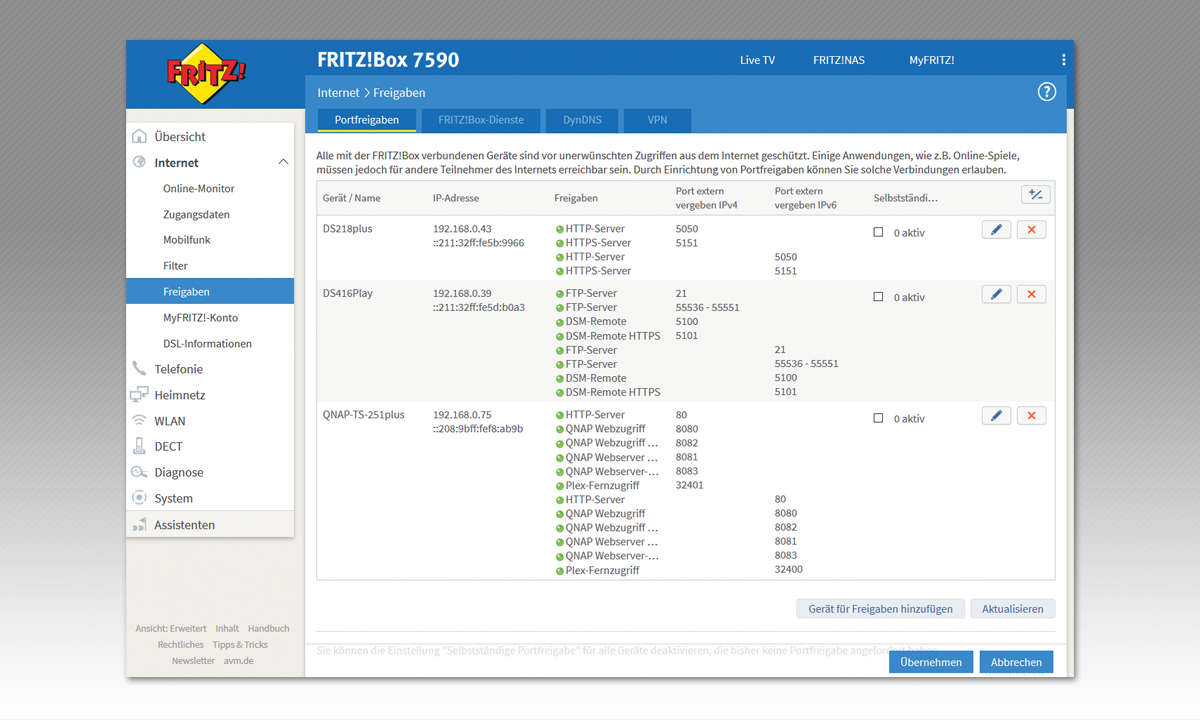The width and height of the screenshot is (1200, 720).
Task: Open MyFRITZ! in header
Action: coord(932,60)
